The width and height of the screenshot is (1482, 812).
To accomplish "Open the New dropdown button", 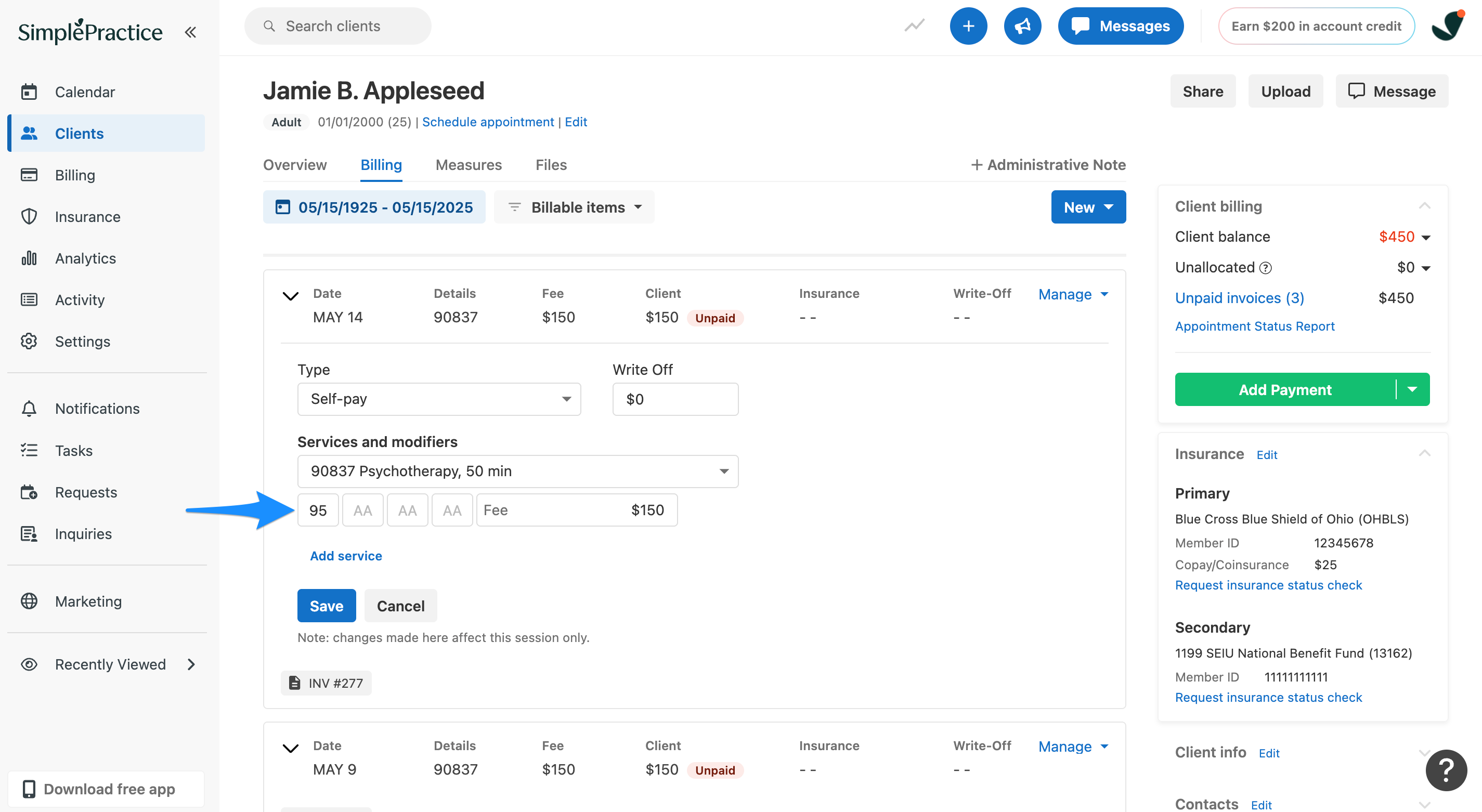I will (1088, 207).
